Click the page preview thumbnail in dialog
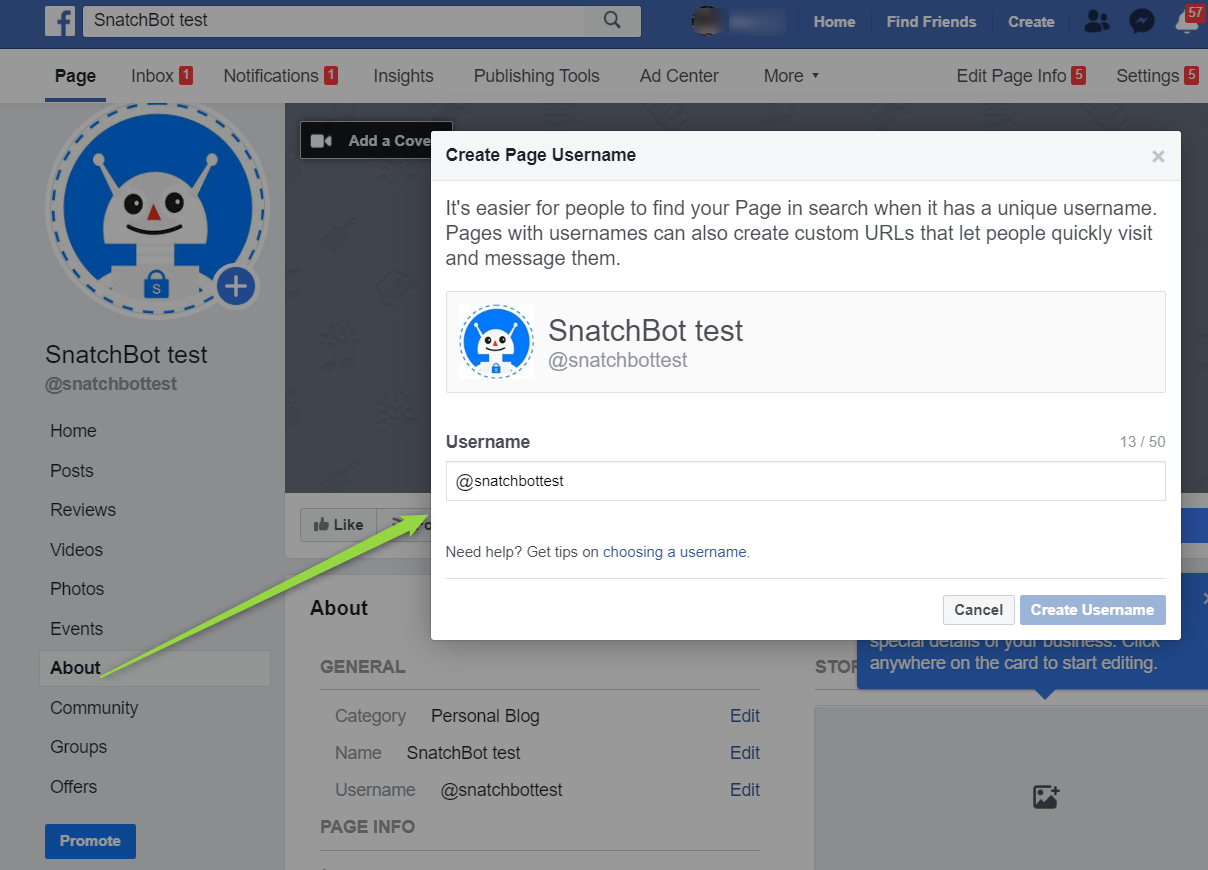The height and width of the screenshot is (870, 1208). click(497, 341)
